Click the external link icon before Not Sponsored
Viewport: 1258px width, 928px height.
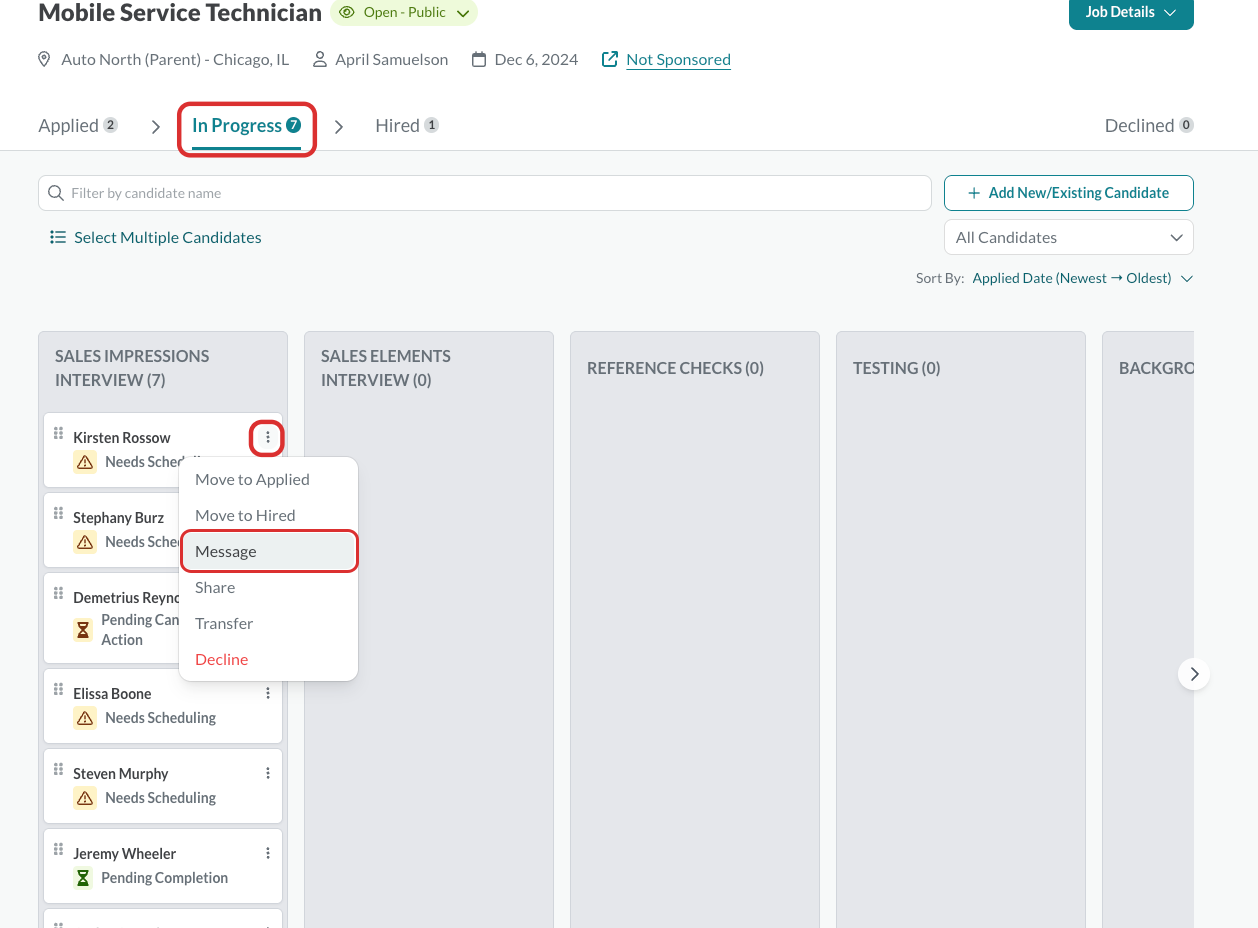tap(609, 60)
